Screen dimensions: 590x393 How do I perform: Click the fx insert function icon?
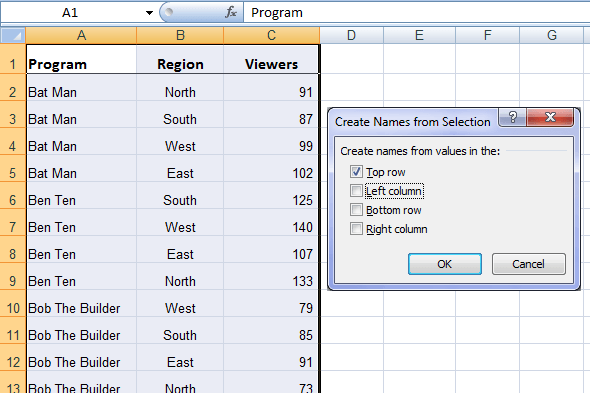point(231,12)
